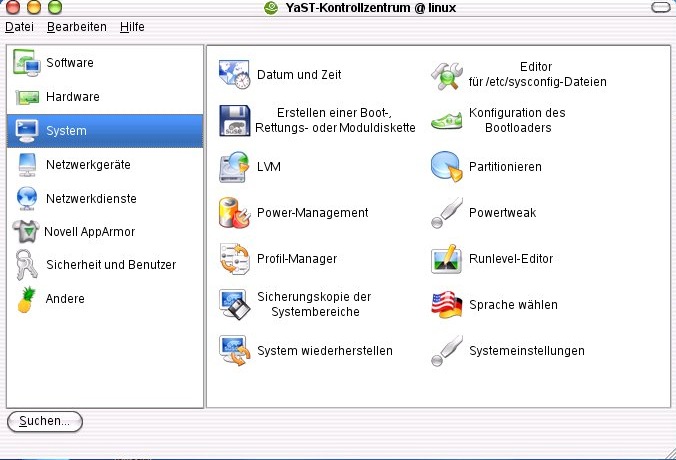Click the Sprache wählen label
This screenshot has width=676, height=460.
tap(513, 305)
